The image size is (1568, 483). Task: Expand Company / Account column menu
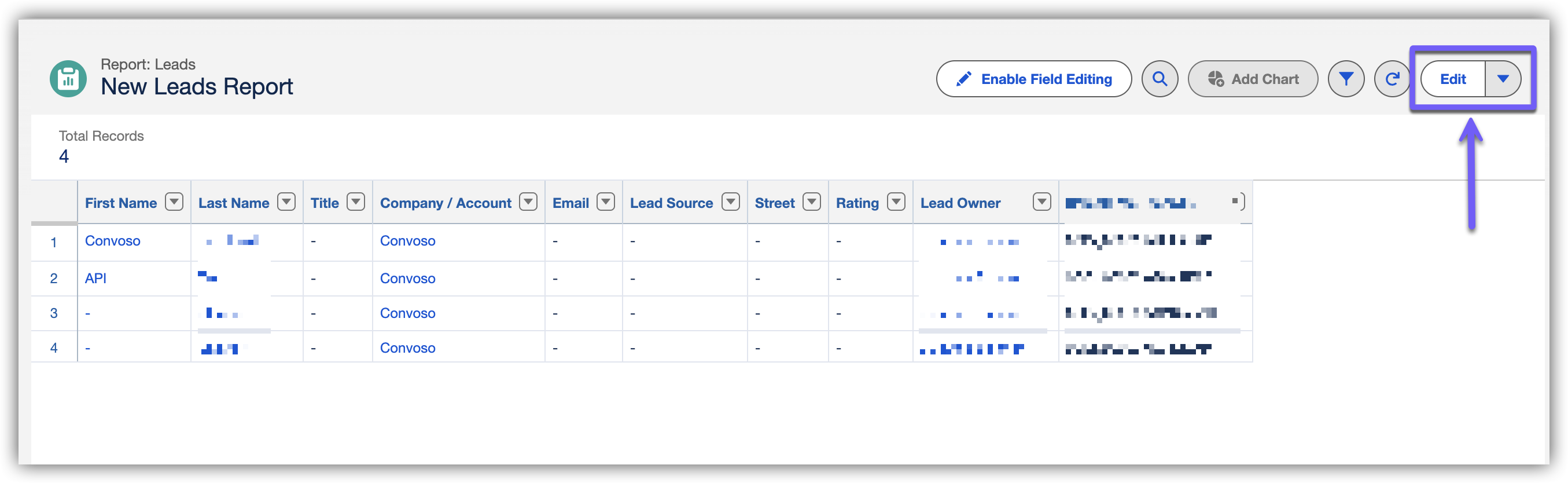tap(528, 202)
